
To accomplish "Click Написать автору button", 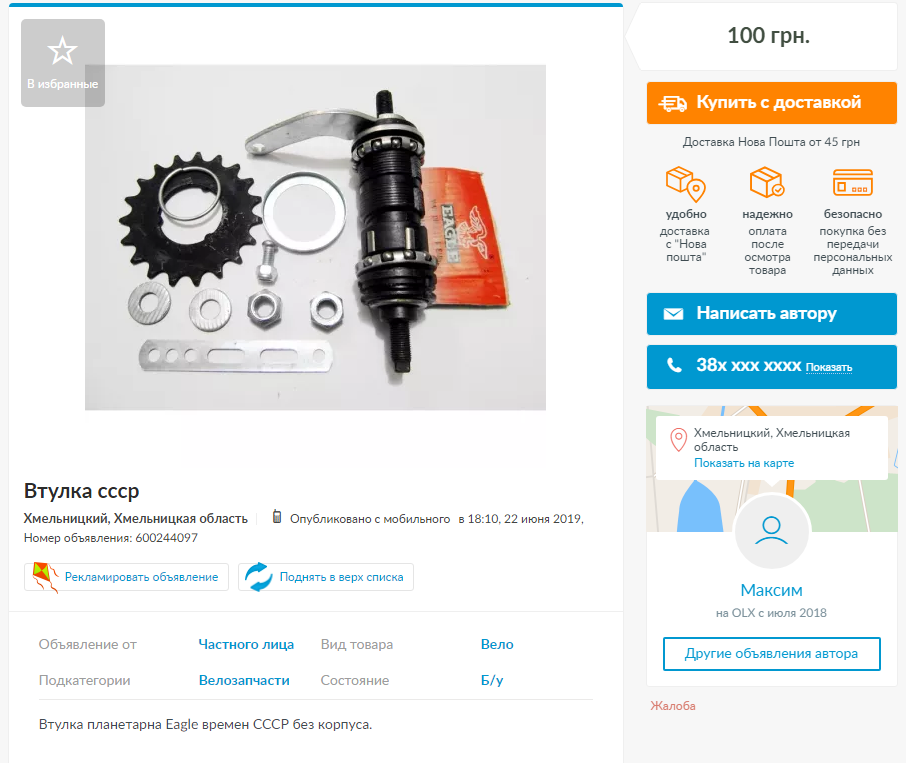I will coord(771,314).
